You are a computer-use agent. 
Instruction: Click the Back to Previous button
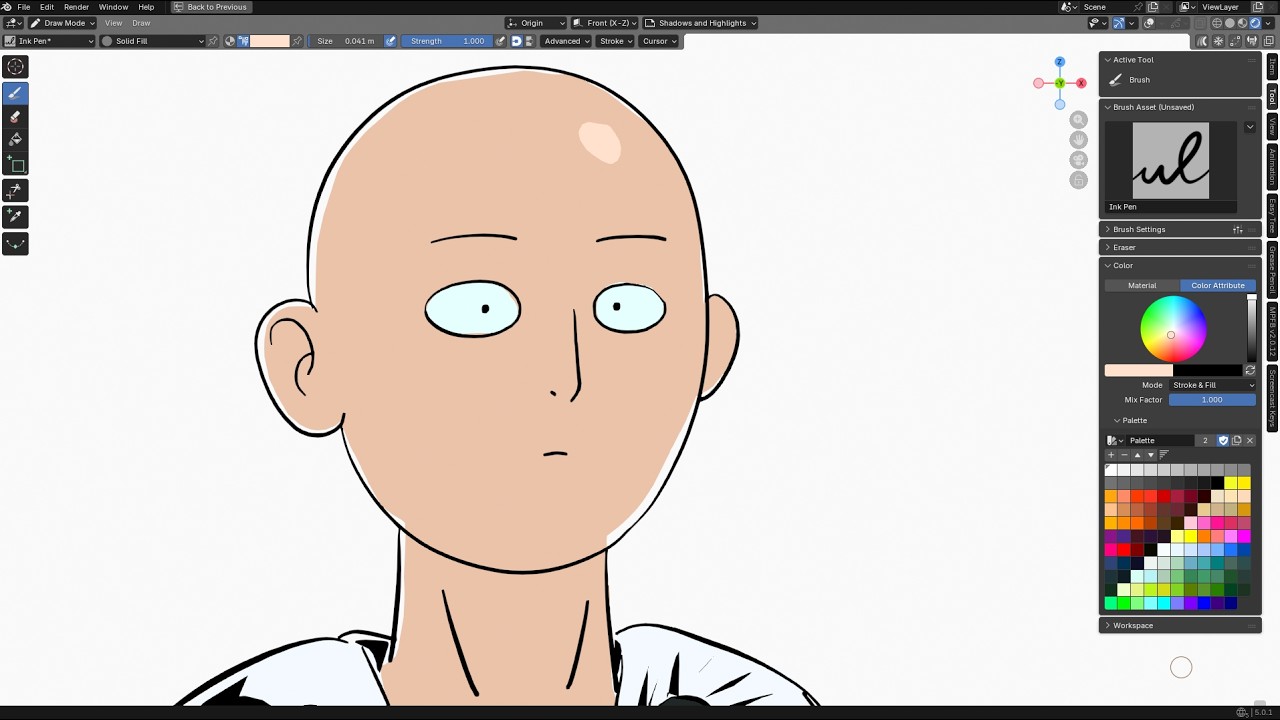(x=210, y=7)
